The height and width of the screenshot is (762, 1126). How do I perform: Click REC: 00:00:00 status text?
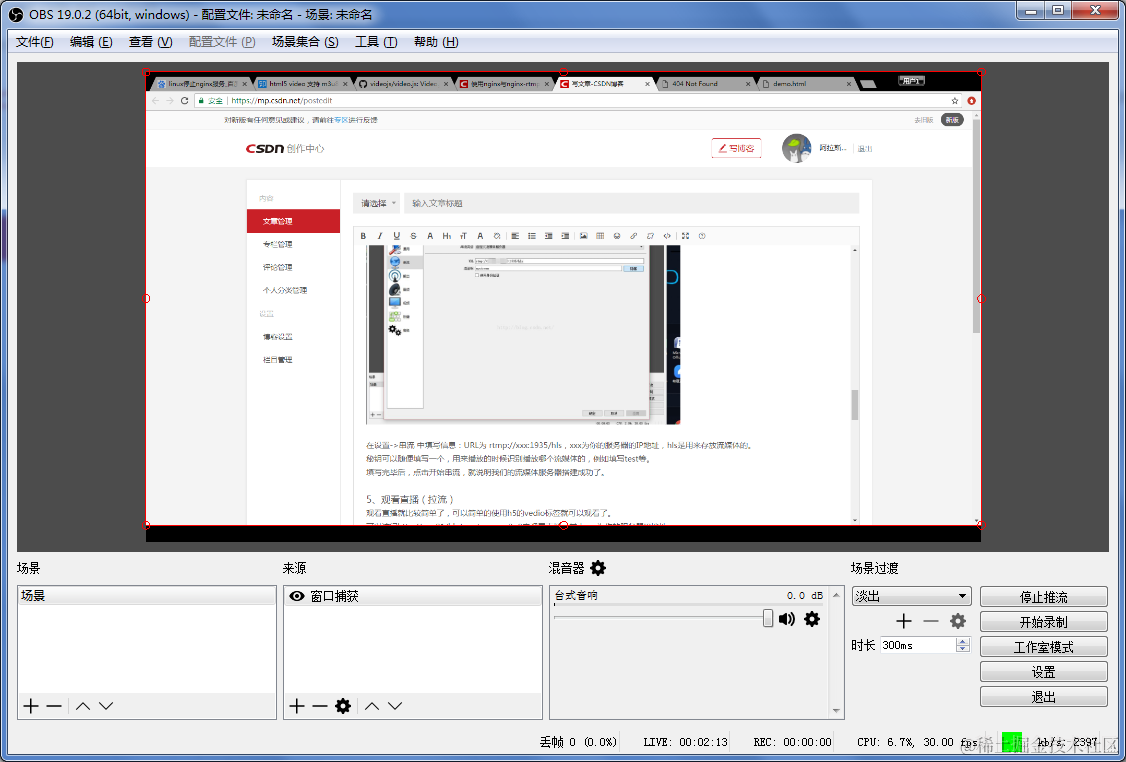792,742
